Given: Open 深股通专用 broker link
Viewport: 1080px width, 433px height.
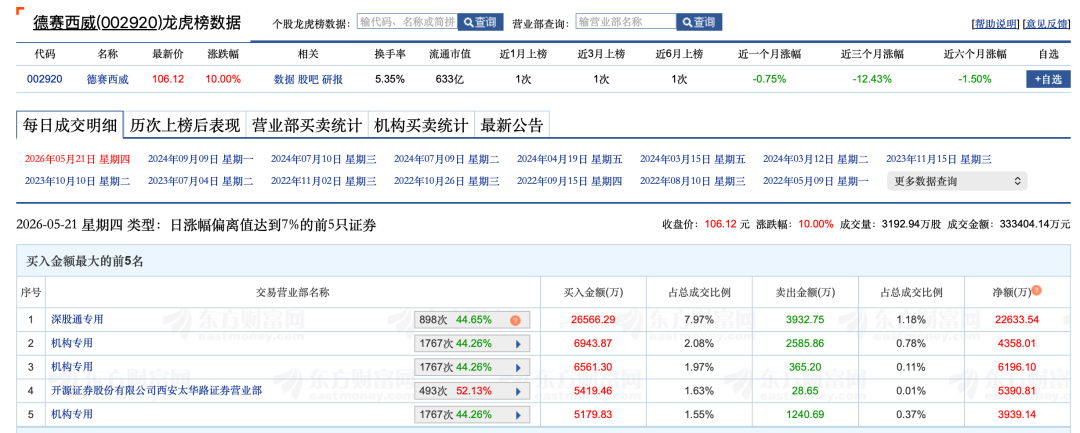Looking at the screenshot, I should click(77, 319).
